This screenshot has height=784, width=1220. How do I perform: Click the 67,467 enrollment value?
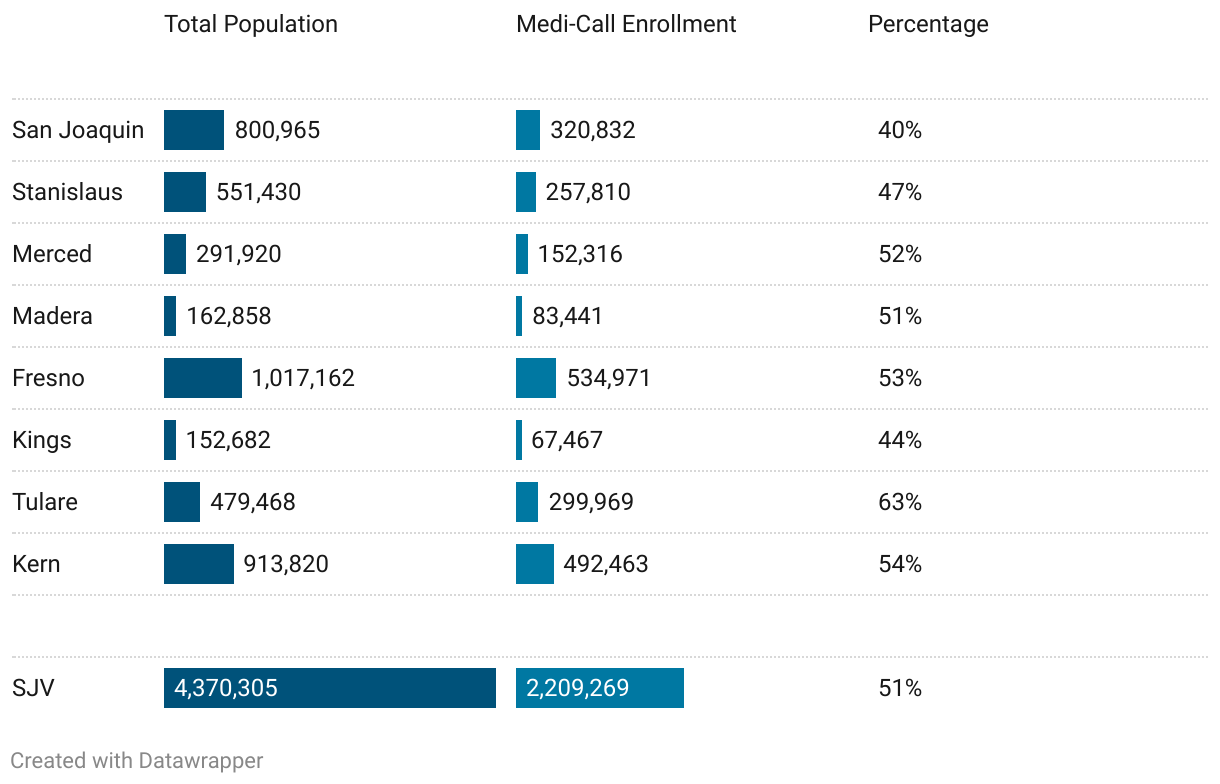coord(567,440)
